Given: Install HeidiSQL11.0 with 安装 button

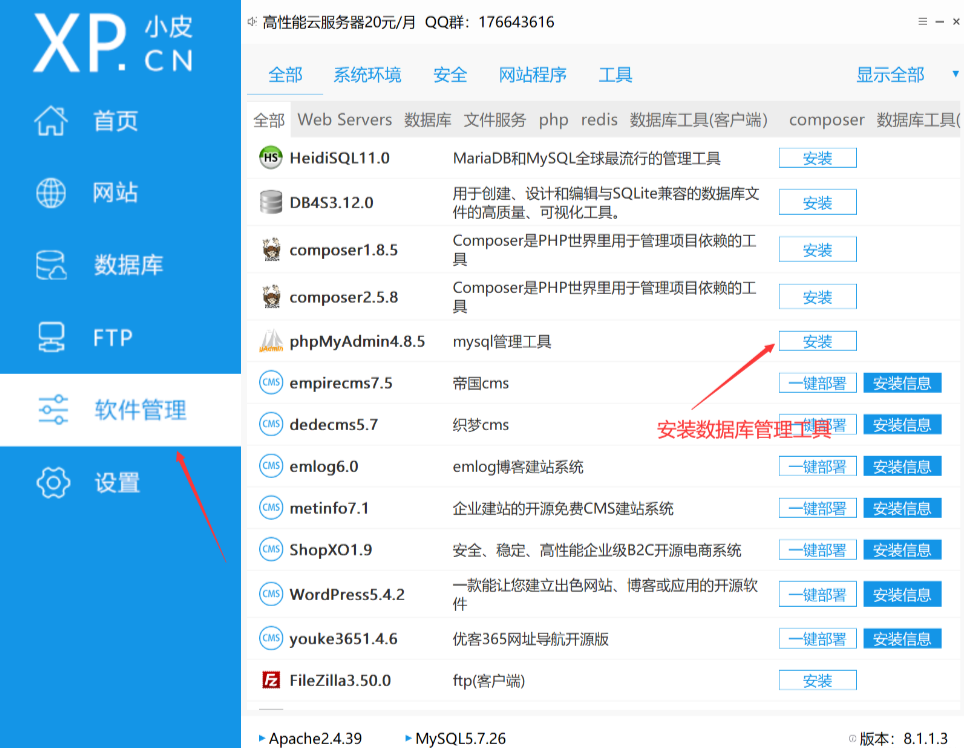Looking at the screenshot, I should click(x=818, y=158).
